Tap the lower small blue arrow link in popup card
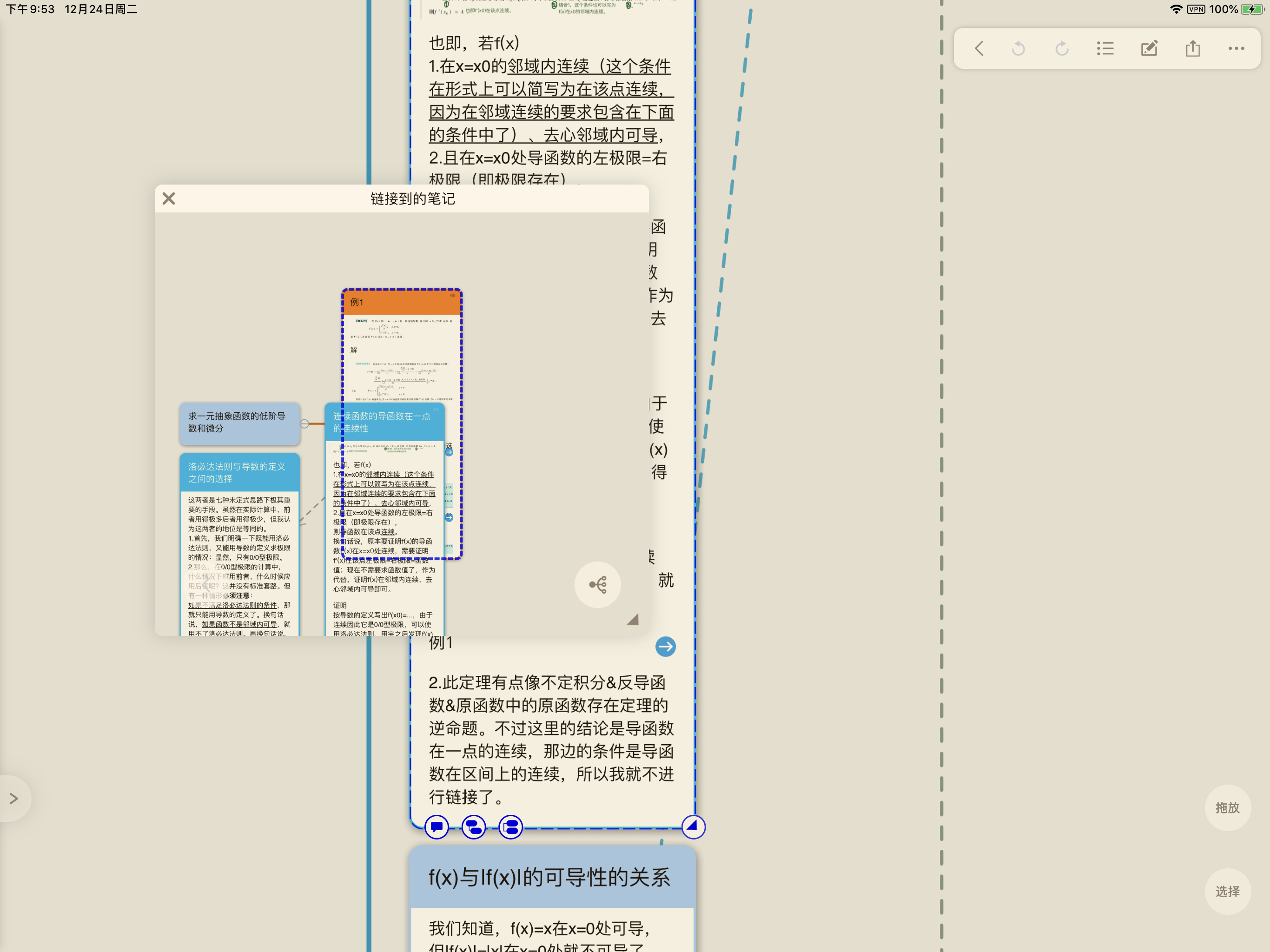This screenshot has width=1270, height=952. (x=449, y=517)
